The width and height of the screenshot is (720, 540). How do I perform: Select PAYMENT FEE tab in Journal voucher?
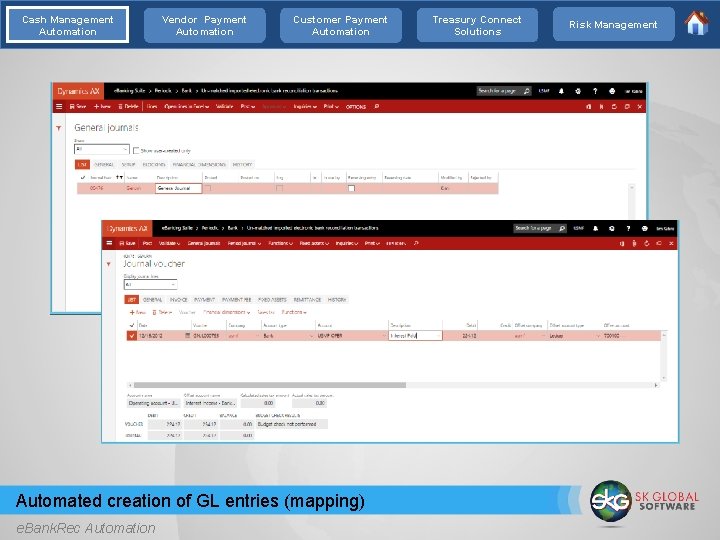[x=236, y=300]
